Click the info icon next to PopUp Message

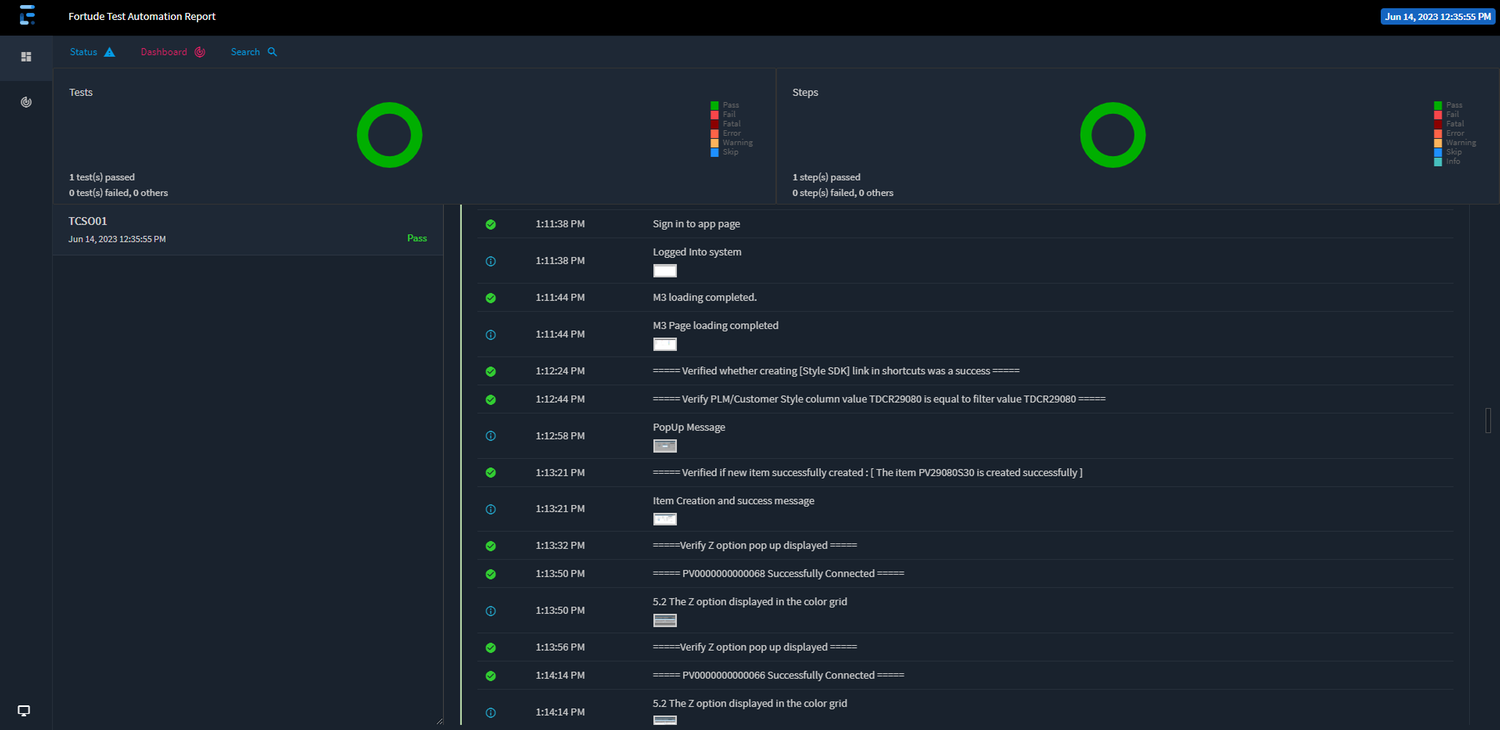[x=490, y=435]
